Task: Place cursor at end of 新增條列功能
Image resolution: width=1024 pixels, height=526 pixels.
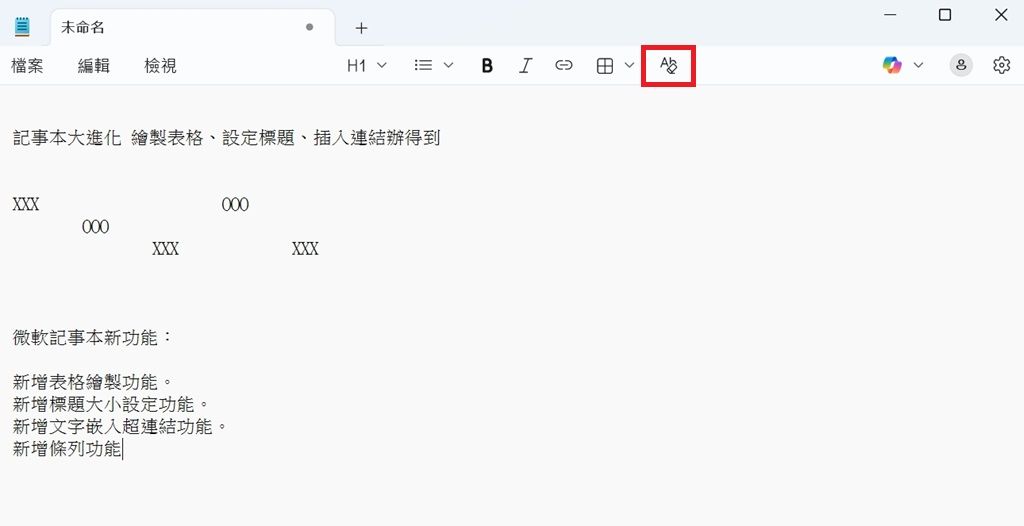Action: coord(123,449)
